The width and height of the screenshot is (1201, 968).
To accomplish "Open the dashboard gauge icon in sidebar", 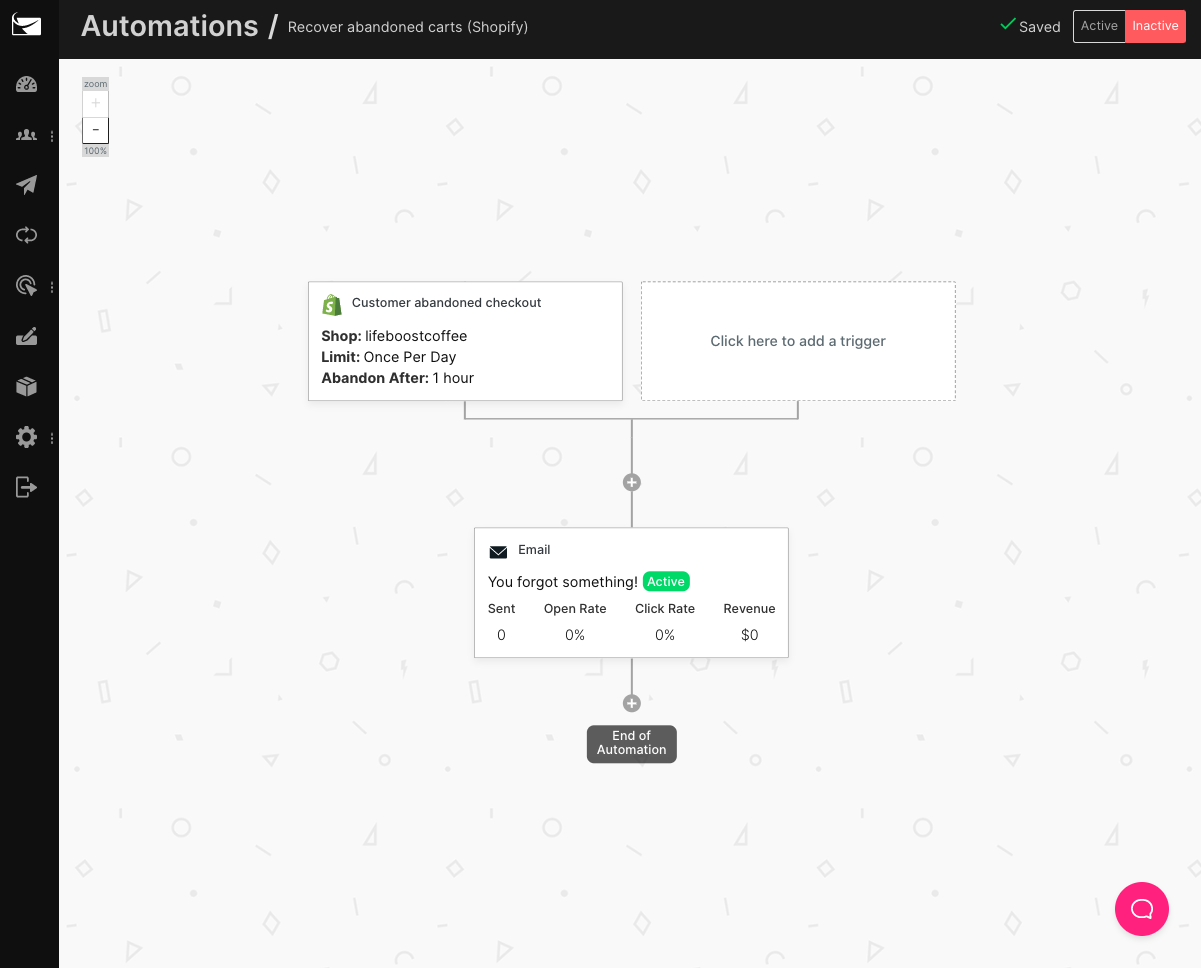I will coord(27,84).
